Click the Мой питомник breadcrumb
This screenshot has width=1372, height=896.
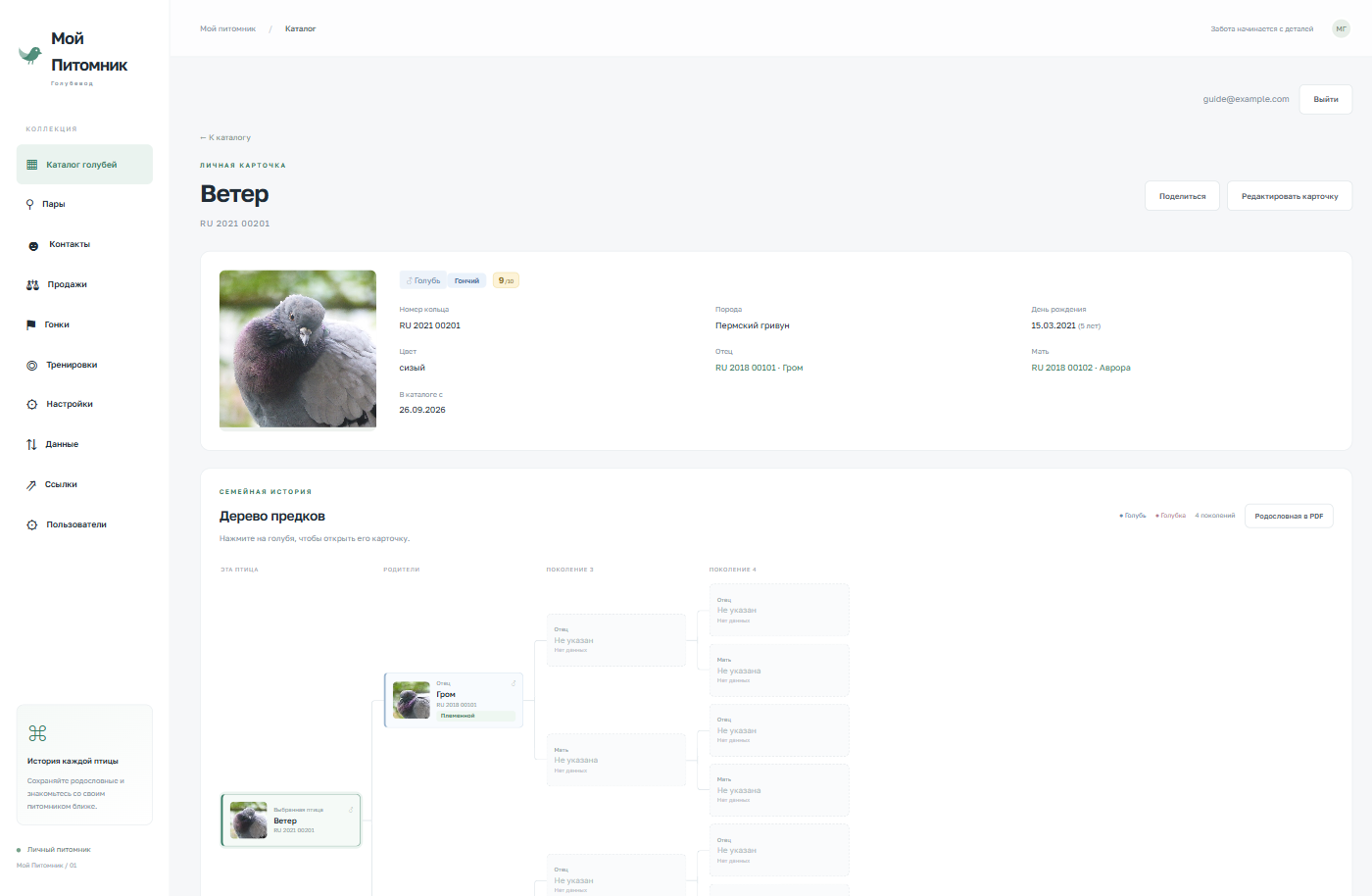pos(227,29)
